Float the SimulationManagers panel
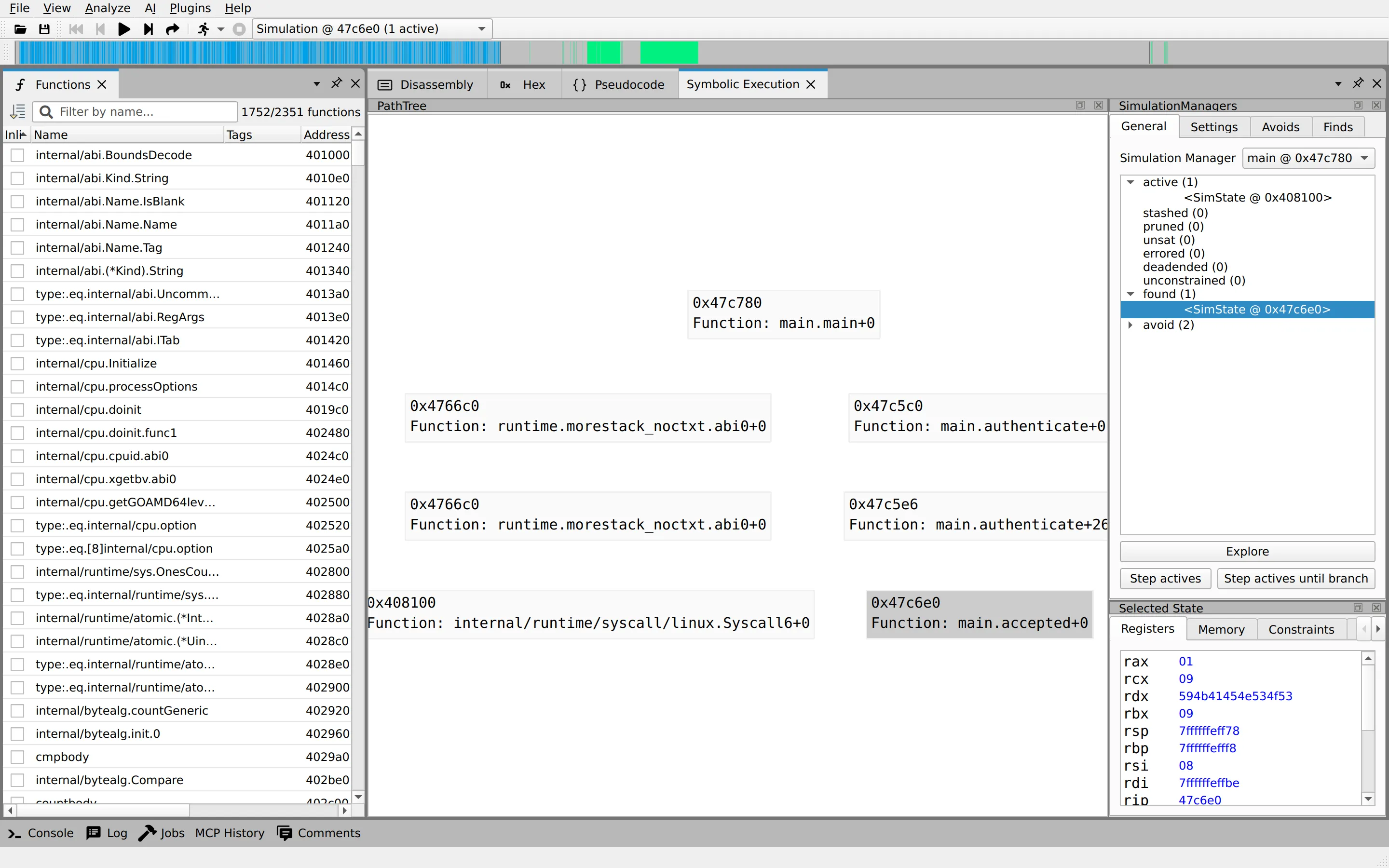Viewport: 1389px width, 868px height. [1358, 105]
